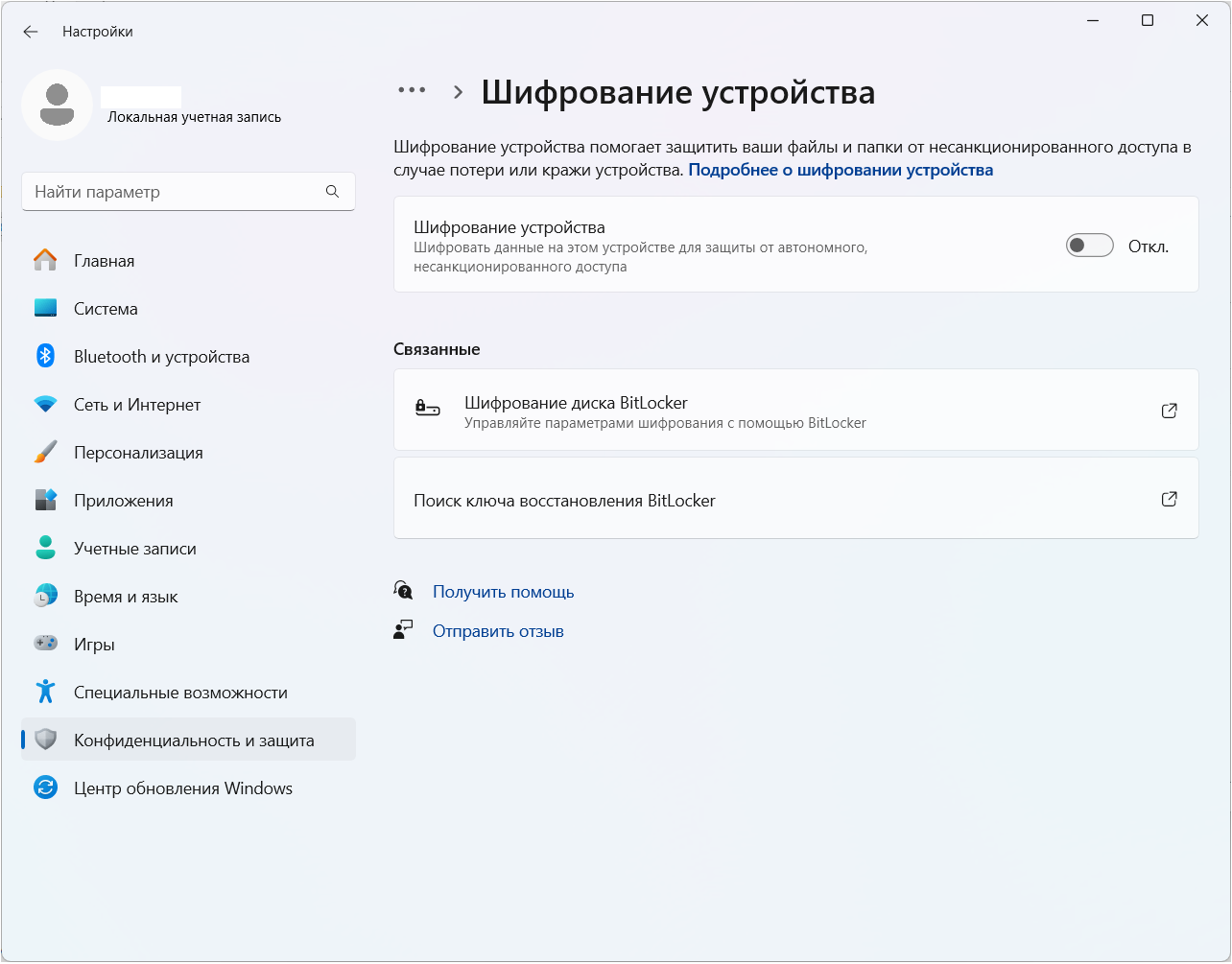This screenshot has height=964, width=1232.
Task: Open the Система settings section
Action: click(106, 309)
